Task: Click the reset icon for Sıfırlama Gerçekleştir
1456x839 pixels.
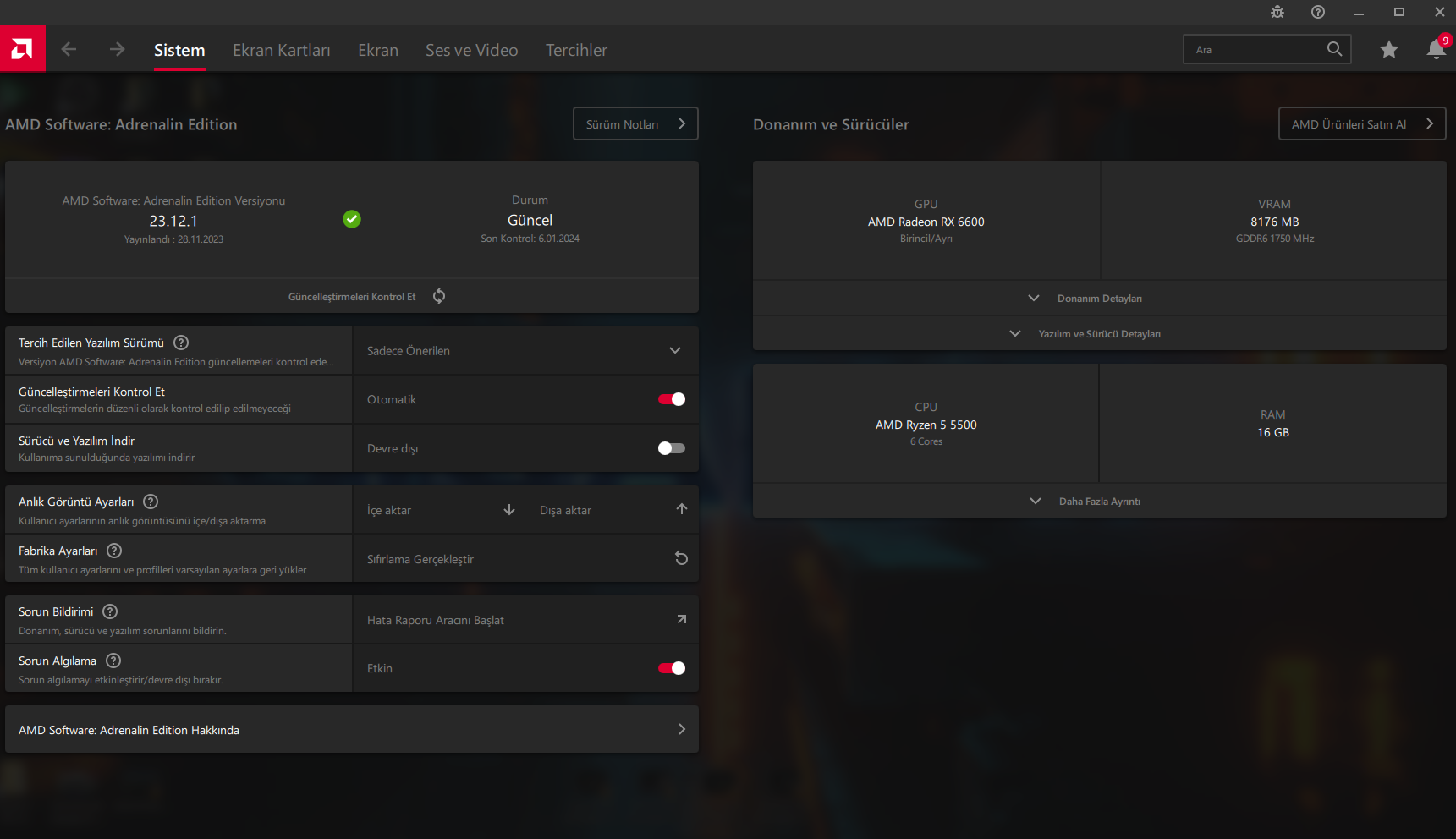Action: 681,558
